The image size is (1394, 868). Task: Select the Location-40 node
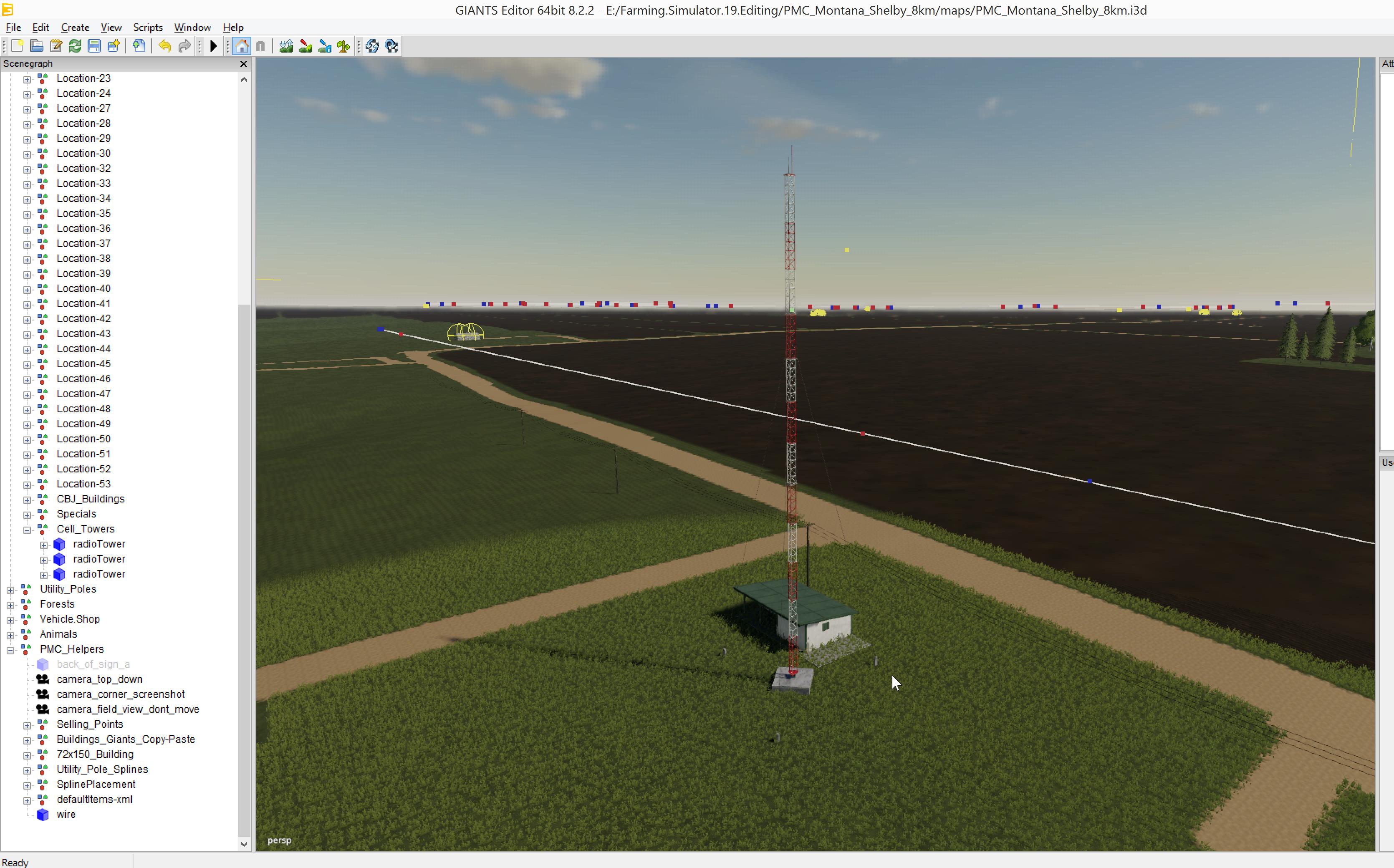click(x=84, y=289)
